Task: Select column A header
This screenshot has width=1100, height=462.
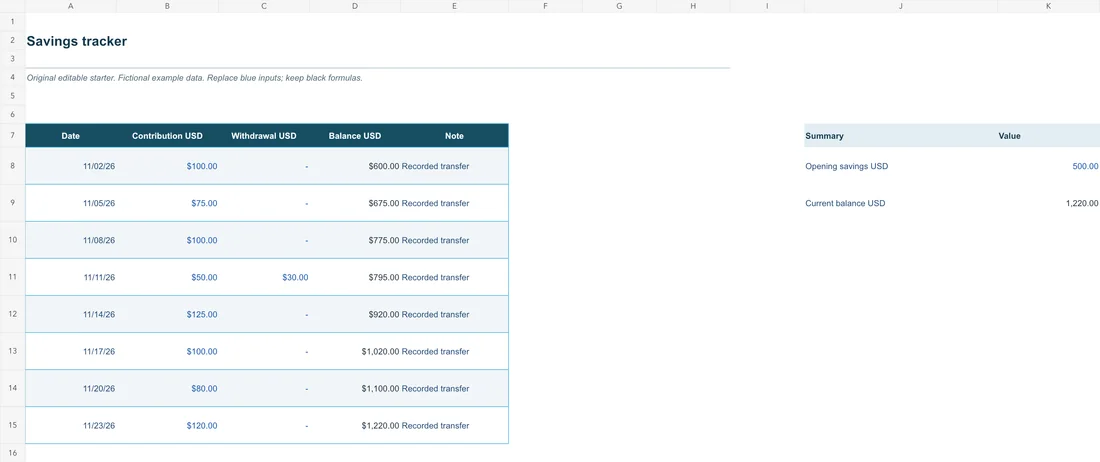Action: [x=71, y=6]
